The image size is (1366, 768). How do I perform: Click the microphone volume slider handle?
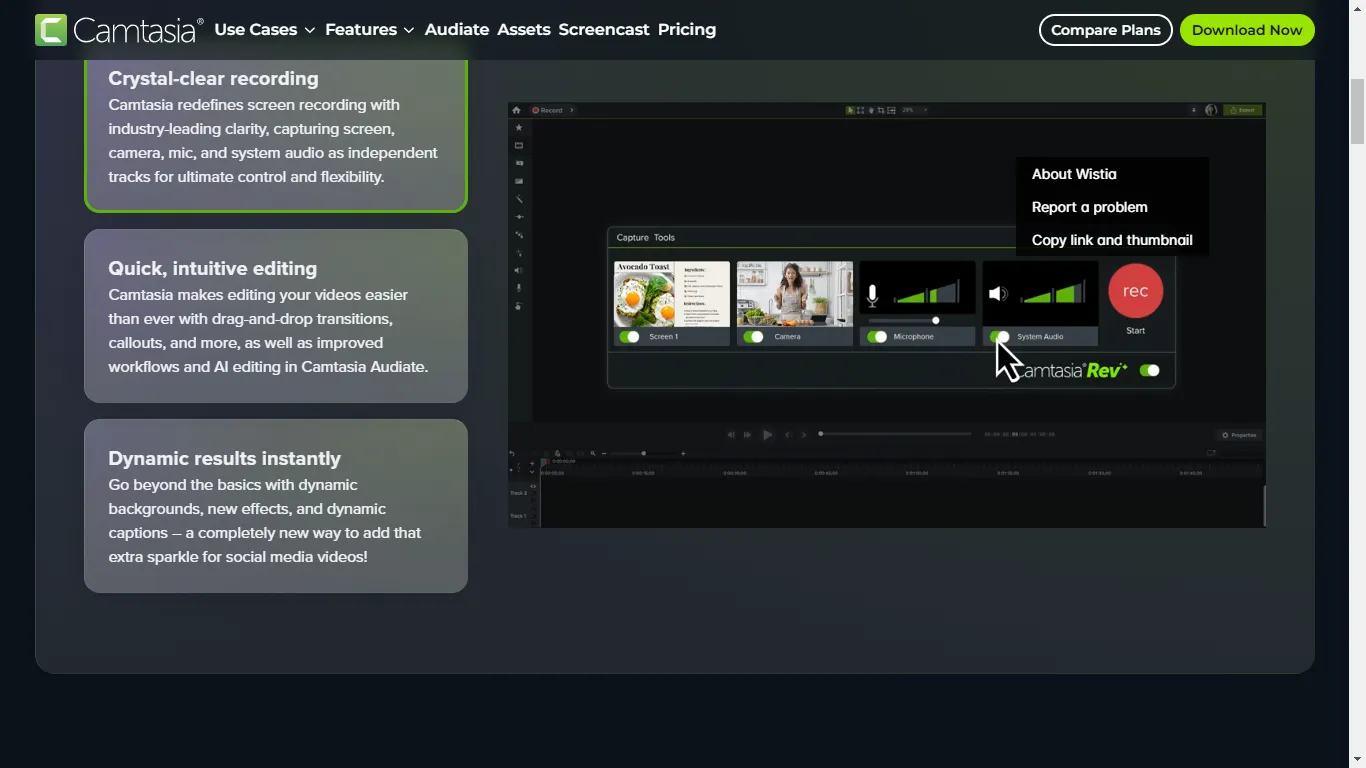[x=936, y=321]
